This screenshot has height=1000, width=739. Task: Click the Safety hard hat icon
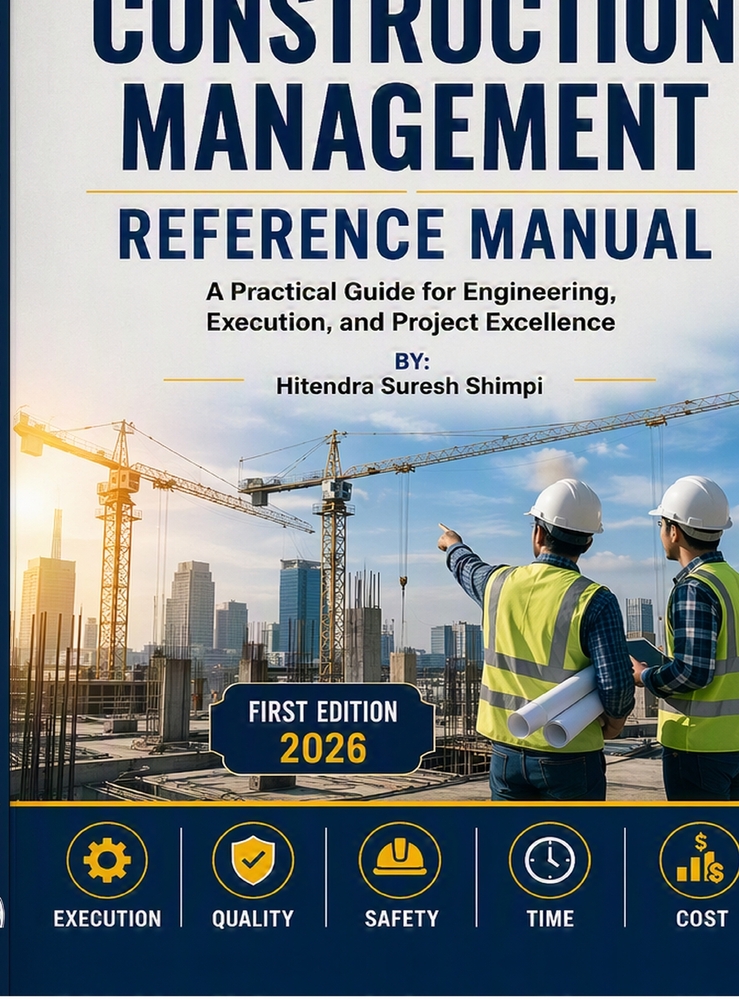coord(400,860)
